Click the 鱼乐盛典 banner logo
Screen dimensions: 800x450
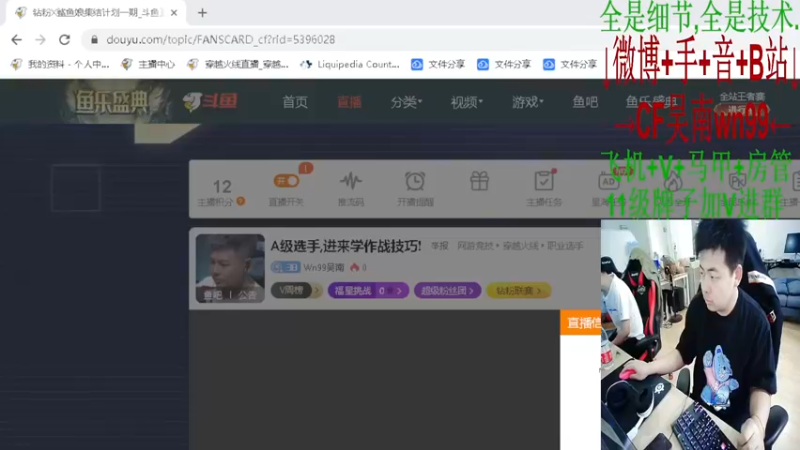tap(111, 102)
